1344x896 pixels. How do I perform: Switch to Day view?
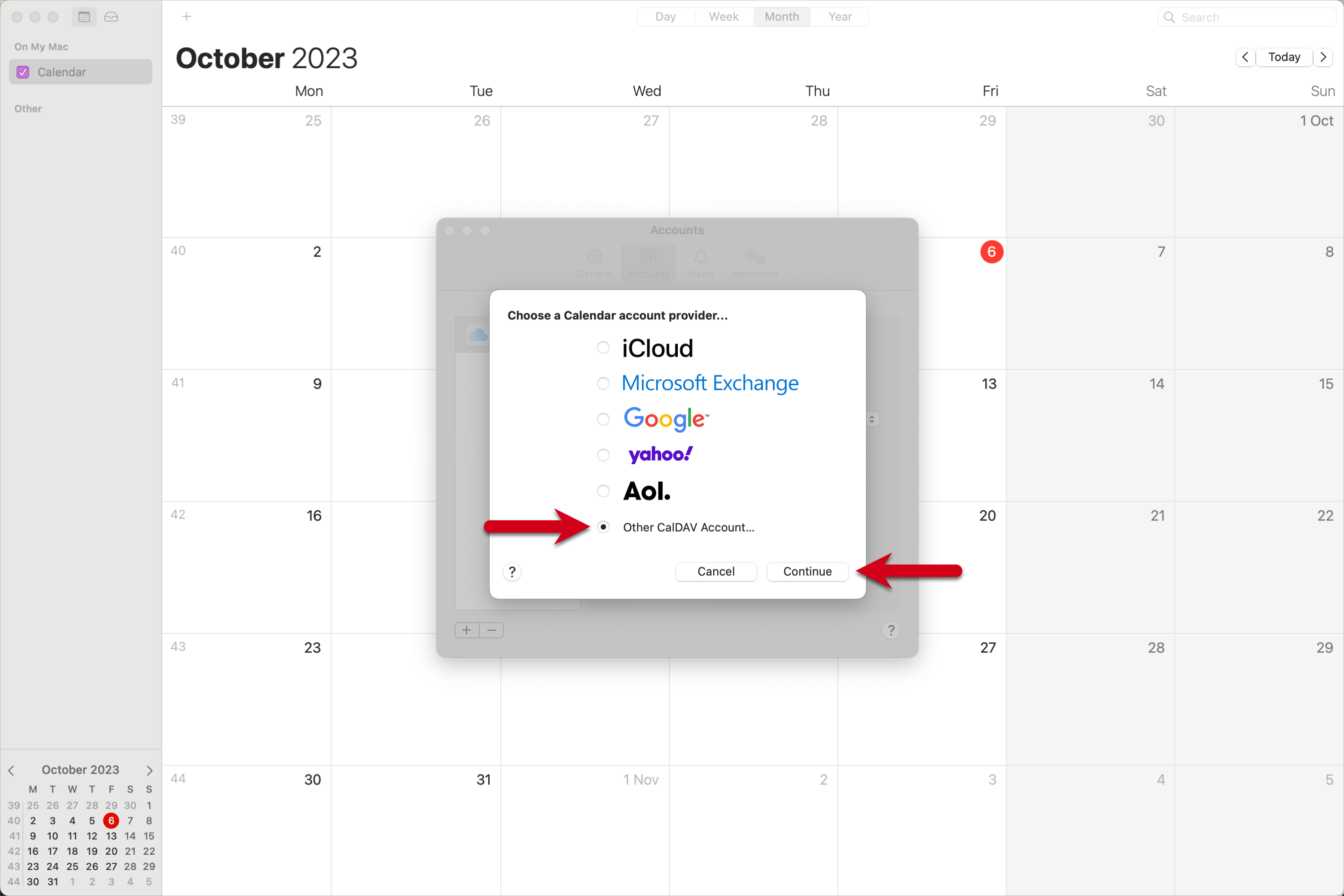(x=664, y=17)
